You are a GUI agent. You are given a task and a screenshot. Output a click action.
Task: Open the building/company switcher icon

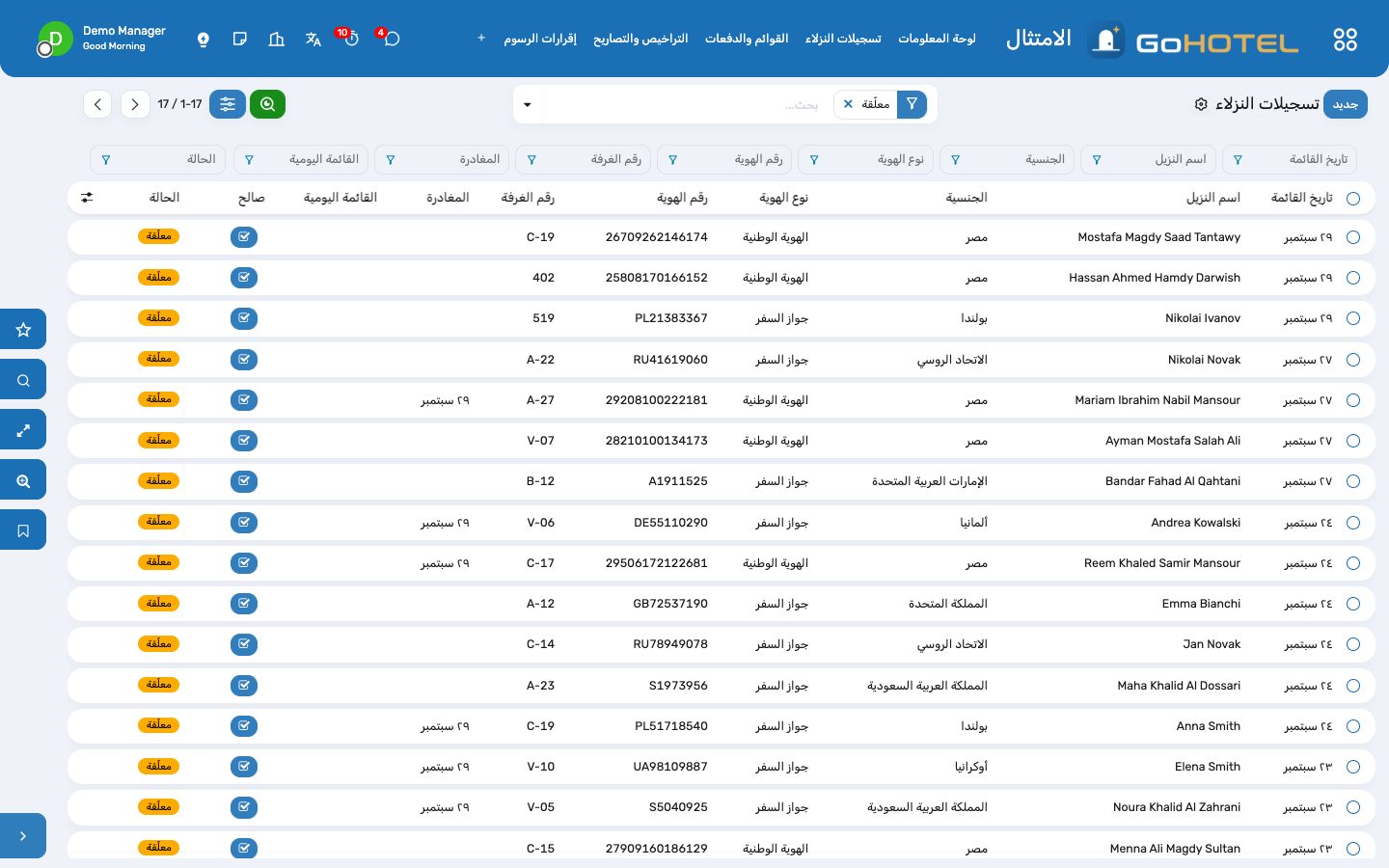[x=277, y=39]
